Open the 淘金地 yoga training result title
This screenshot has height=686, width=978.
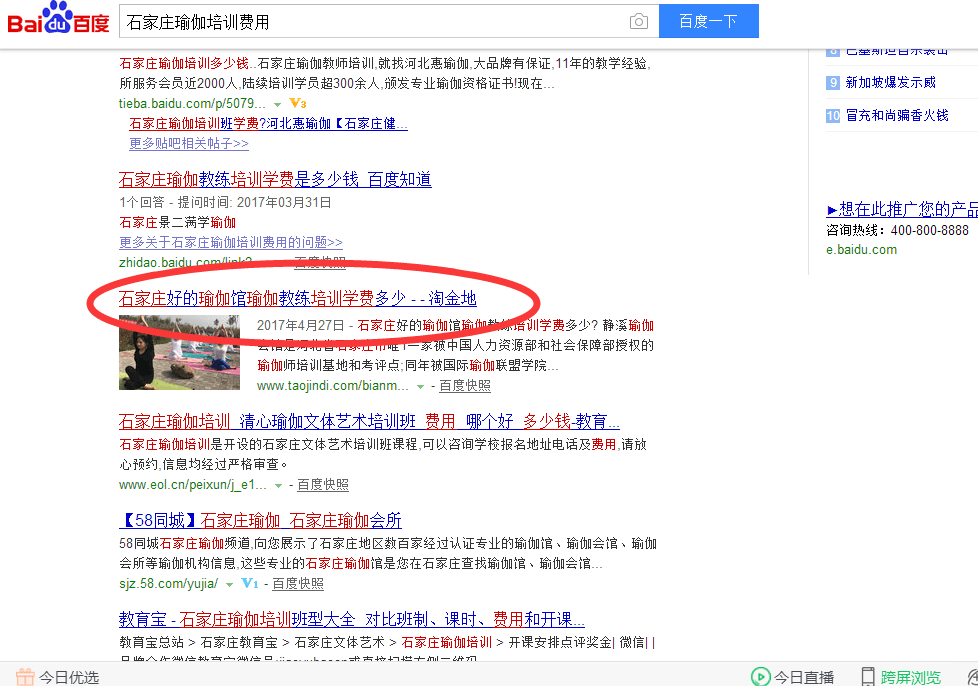tap(298, 299)
